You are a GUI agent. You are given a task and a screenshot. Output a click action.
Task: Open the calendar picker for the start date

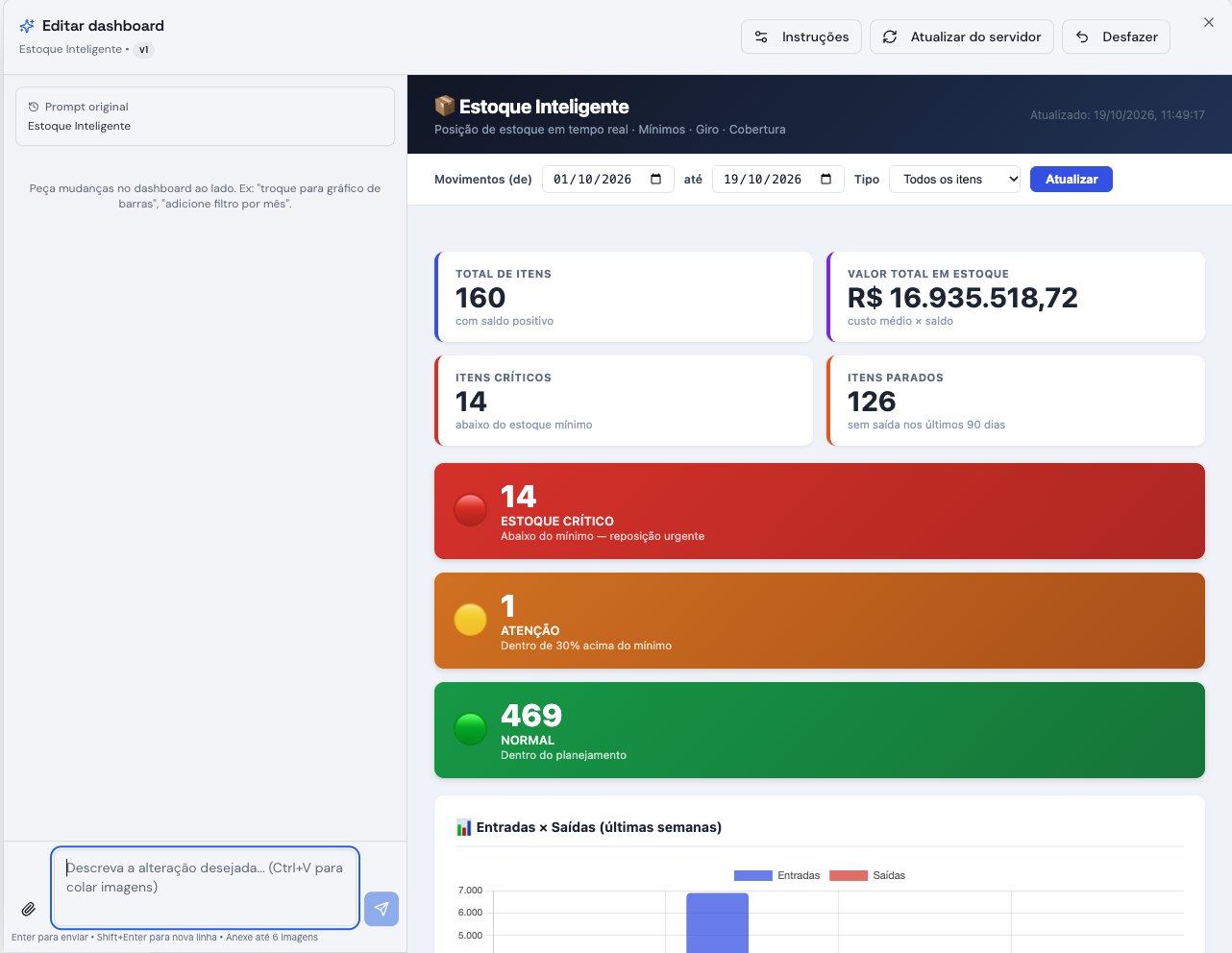(x=656, y=179)
